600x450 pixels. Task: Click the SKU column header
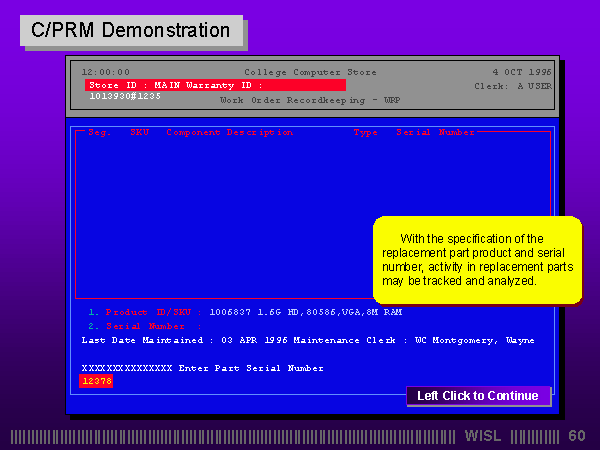(139, 132)
